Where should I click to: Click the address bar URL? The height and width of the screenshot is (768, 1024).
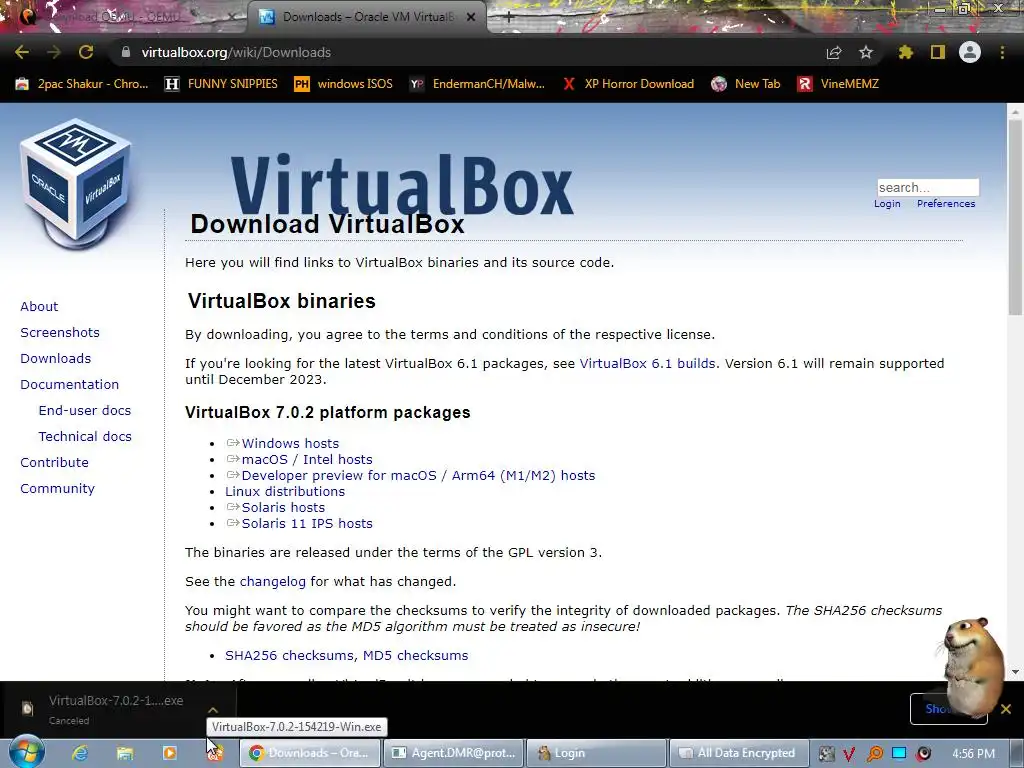click(x=236, y=52)
